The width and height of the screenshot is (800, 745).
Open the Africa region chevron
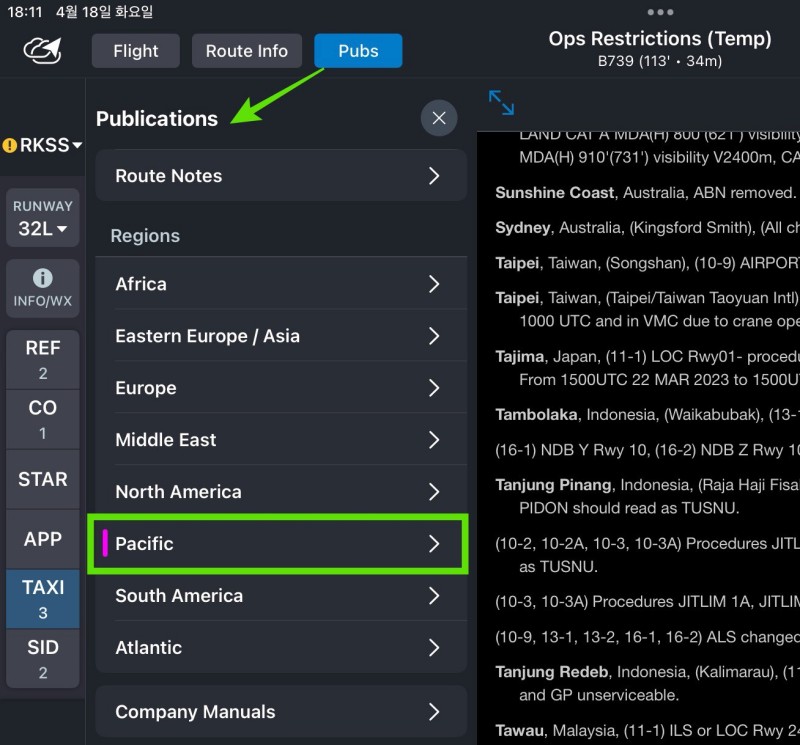tap(434, 284)
